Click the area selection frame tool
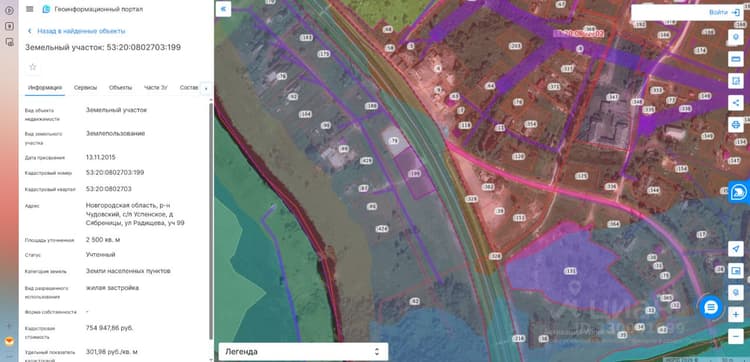 tap(736, 81)
